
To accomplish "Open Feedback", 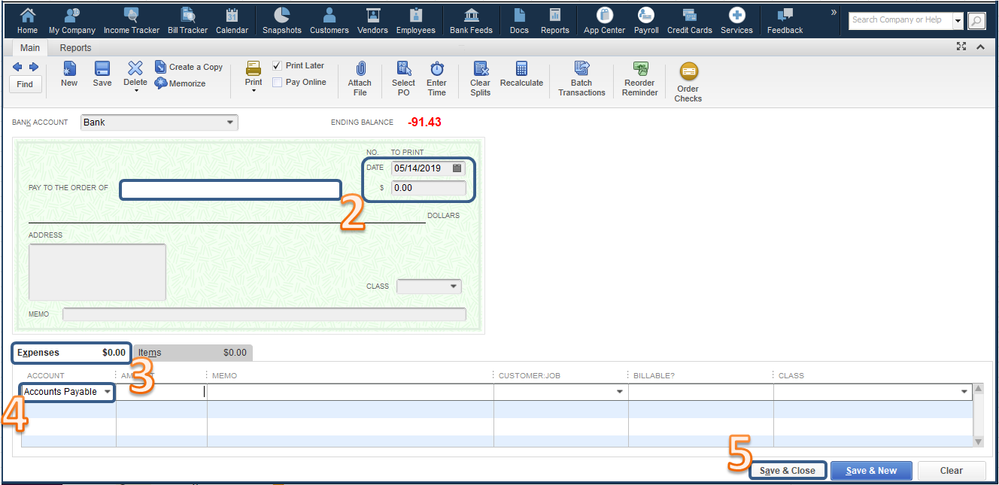I will coord(785,20).
